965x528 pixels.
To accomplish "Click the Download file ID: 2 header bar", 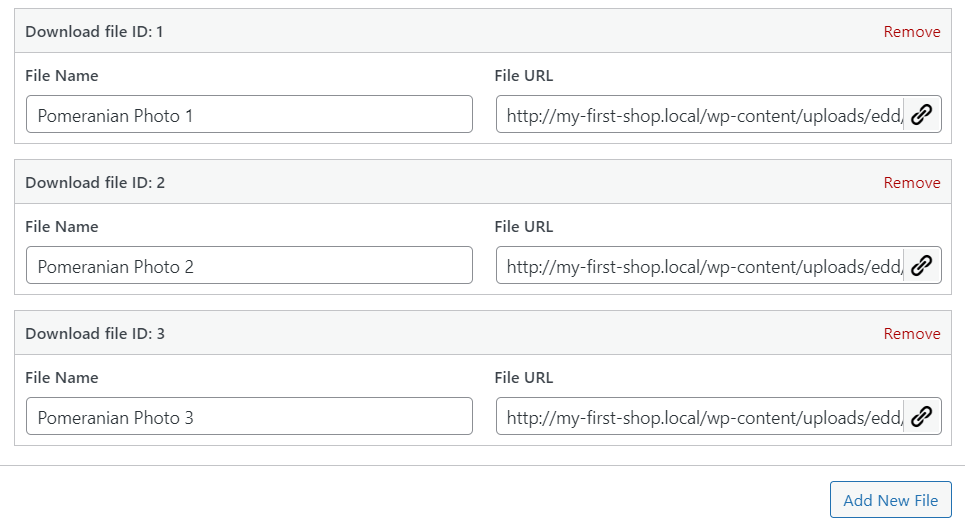I will [482, 182].
